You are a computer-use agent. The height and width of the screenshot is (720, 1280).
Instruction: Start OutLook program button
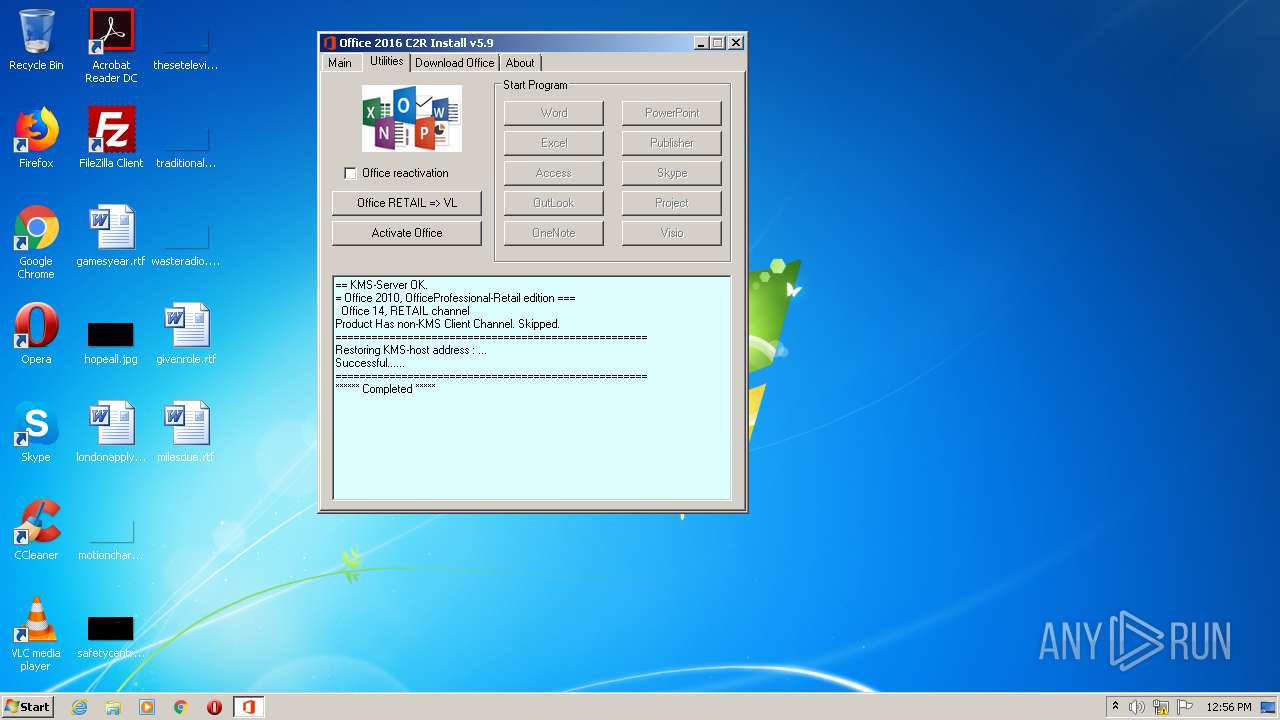click(554, 203)
